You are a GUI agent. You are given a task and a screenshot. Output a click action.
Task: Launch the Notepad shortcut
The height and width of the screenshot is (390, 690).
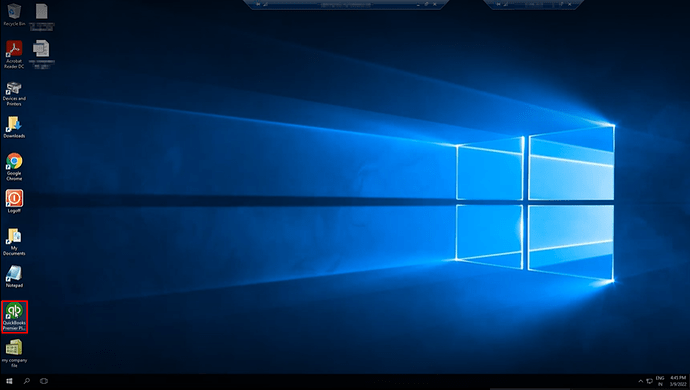pyautogui.click(x=14, y=276)
